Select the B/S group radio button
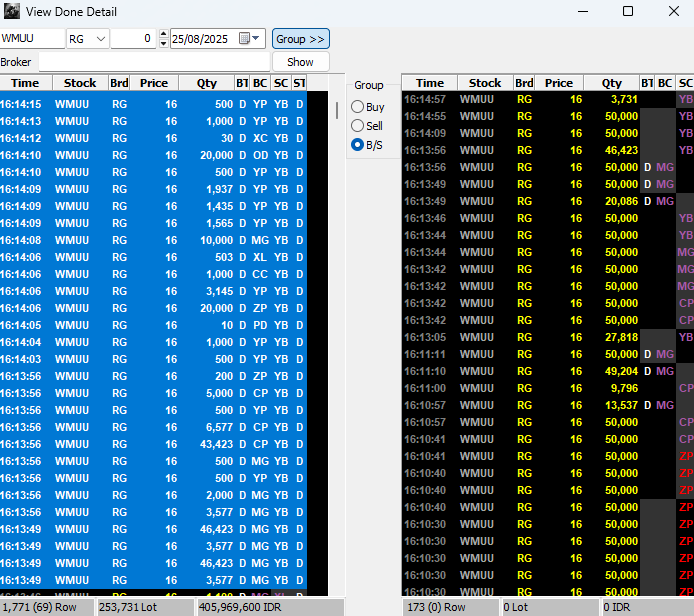 [357, 145]
